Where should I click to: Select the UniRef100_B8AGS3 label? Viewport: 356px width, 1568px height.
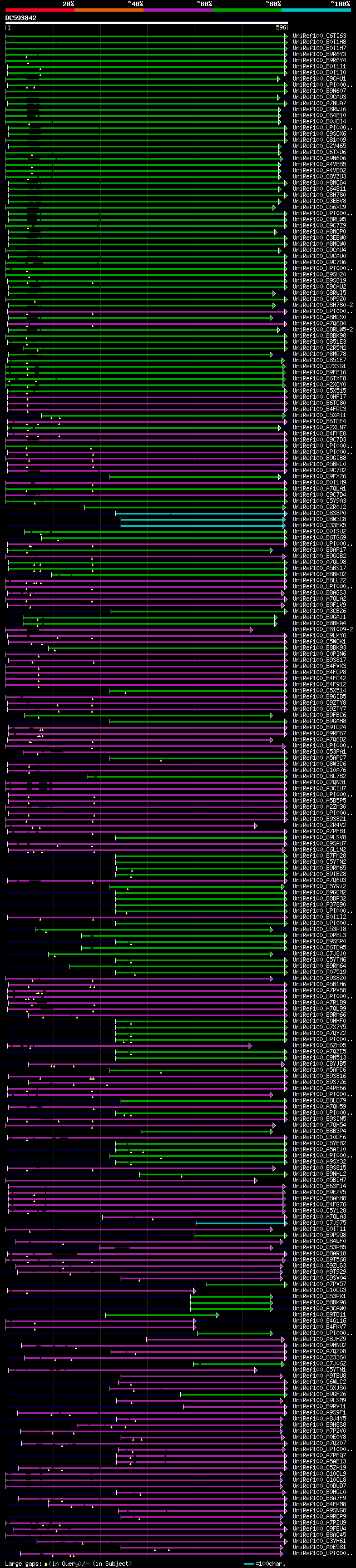tap(319, 592)
